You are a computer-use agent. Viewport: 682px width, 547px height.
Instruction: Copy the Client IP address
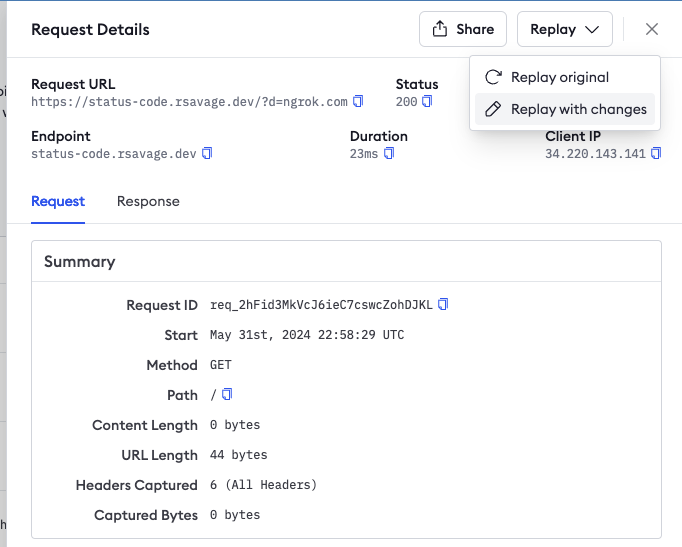656,154
